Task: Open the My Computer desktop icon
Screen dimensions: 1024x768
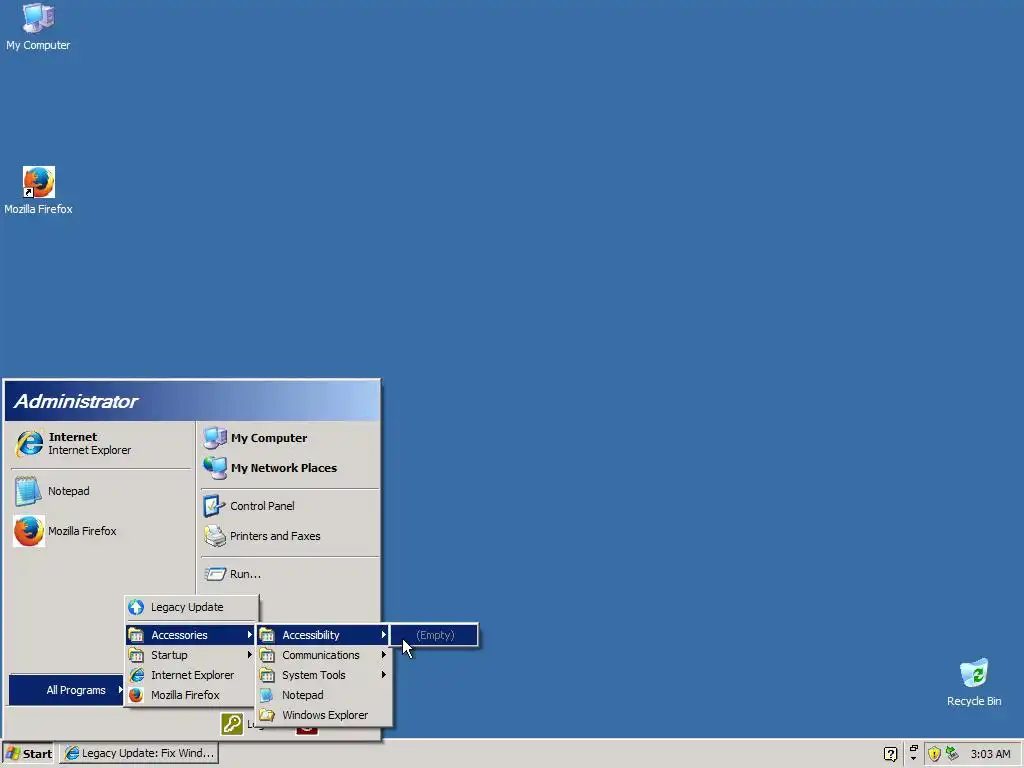Action: pyautogui.click(x=38, y=27)
